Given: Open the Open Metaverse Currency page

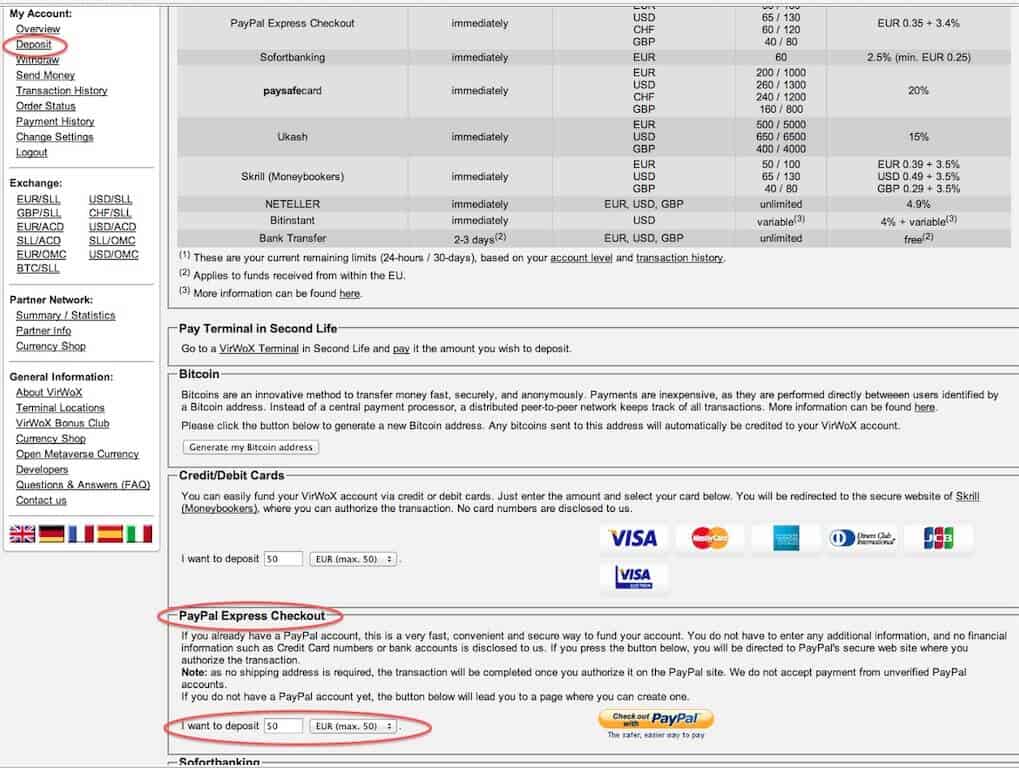Looking at the screenshot, I should pyautogui.click(x=77, y=455).
